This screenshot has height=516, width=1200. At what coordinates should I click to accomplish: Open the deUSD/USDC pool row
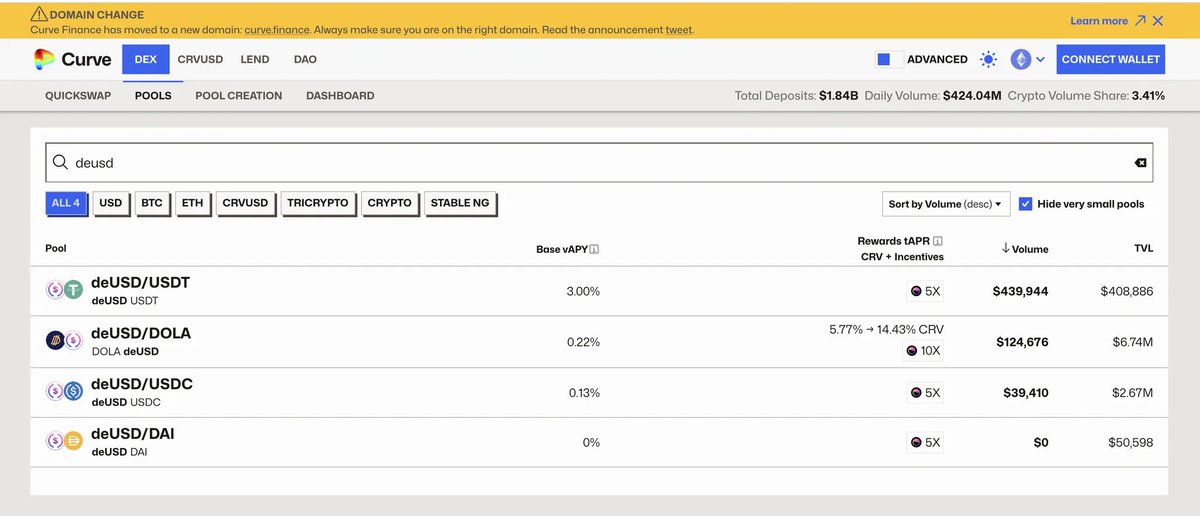pyautogui.click(x=599, y=392)
